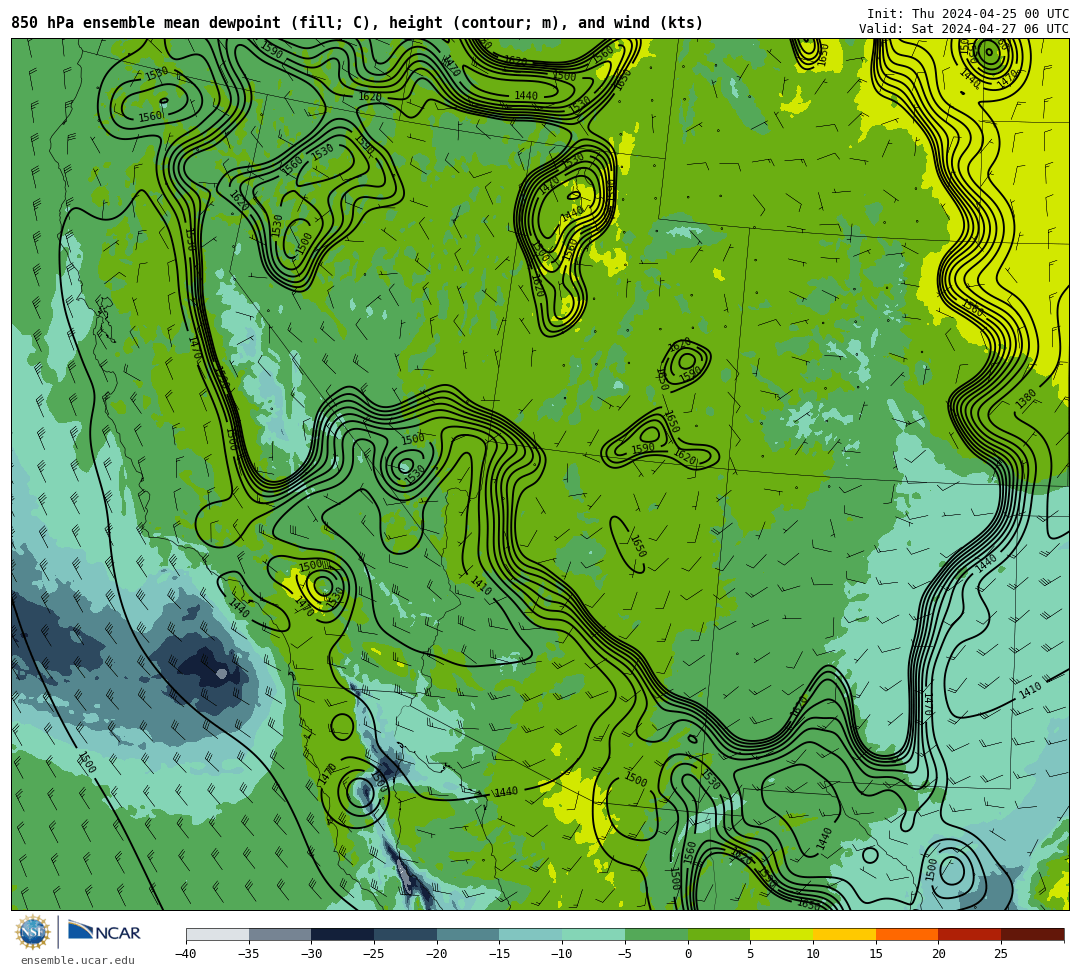The width and height of the screenshot is (1080, 973).
Task: Click the 25 colorbar tick label
Action: pyautogui.click(x=1001, y=954)
